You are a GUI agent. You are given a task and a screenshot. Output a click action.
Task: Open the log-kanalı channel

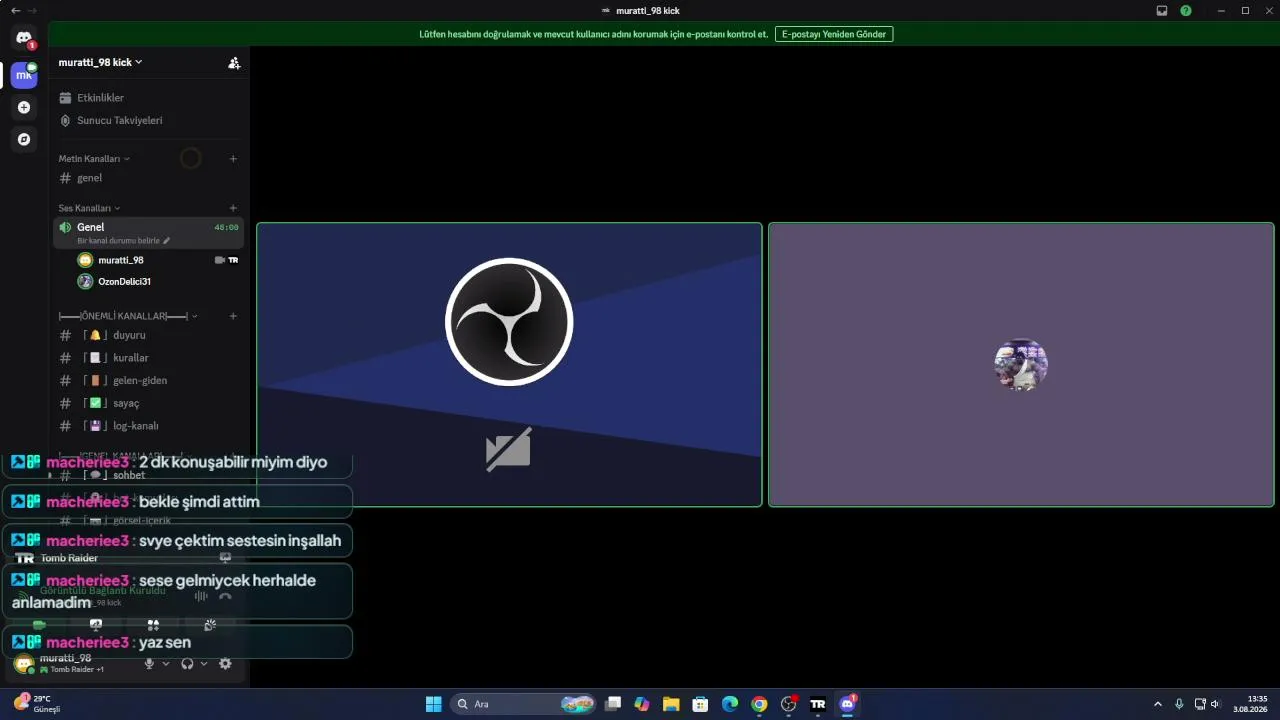point(148,426)
